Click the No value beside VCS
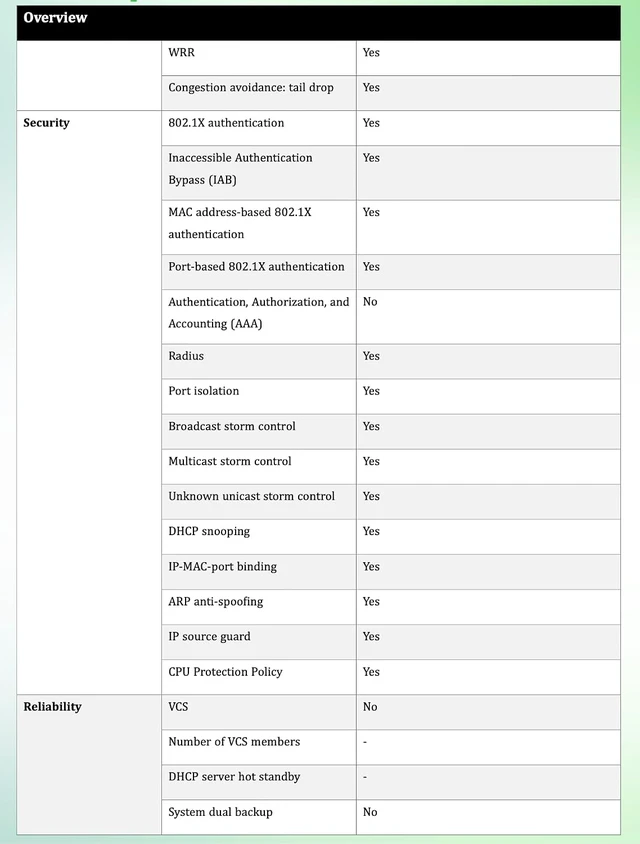640x844 pixels. click(370, 707)
